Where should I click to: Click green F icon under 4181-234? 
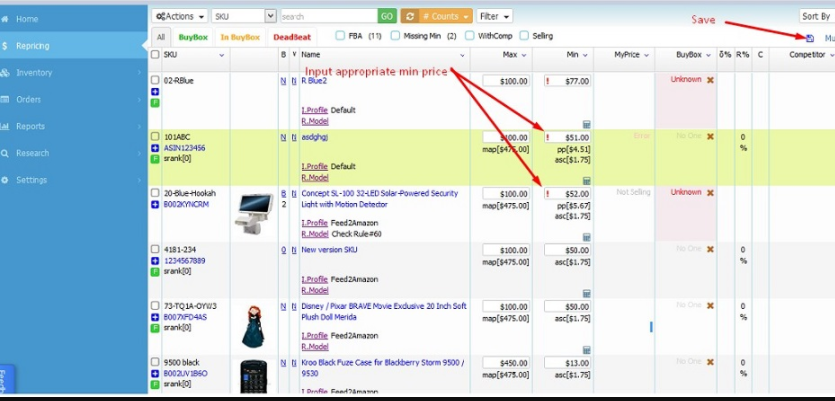155,271
